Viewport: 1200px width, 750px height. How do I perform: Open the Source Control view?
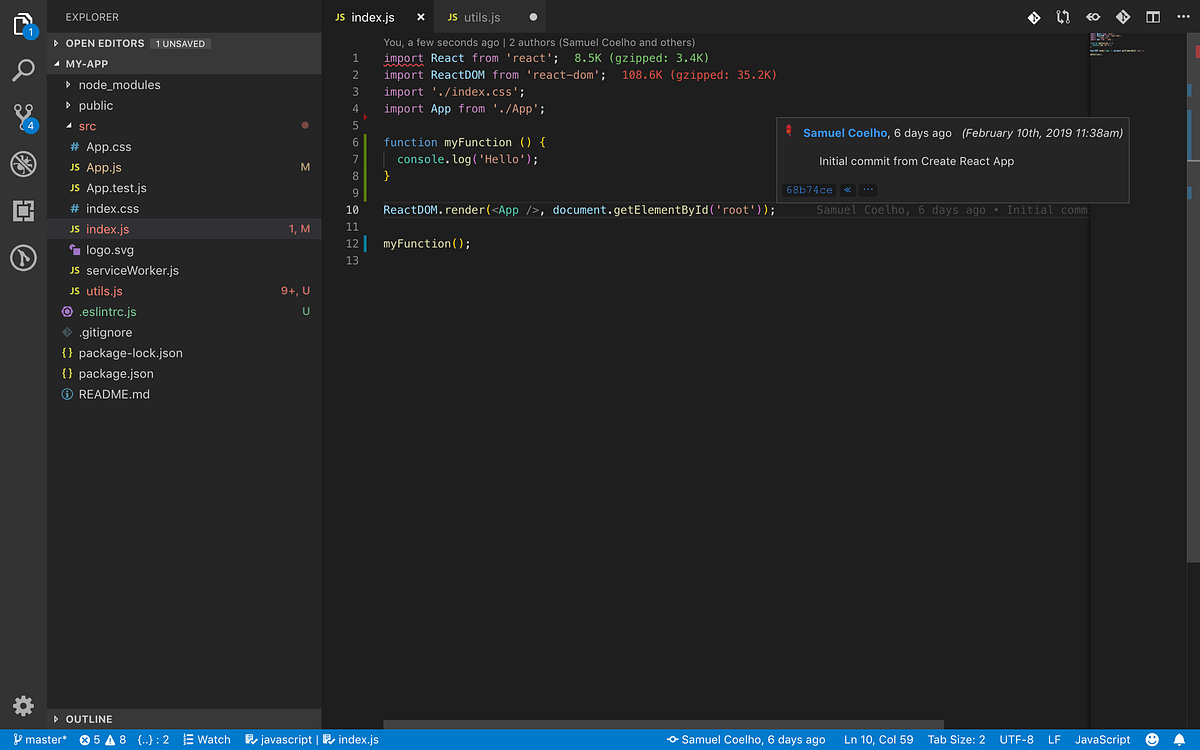click(22, 117)
